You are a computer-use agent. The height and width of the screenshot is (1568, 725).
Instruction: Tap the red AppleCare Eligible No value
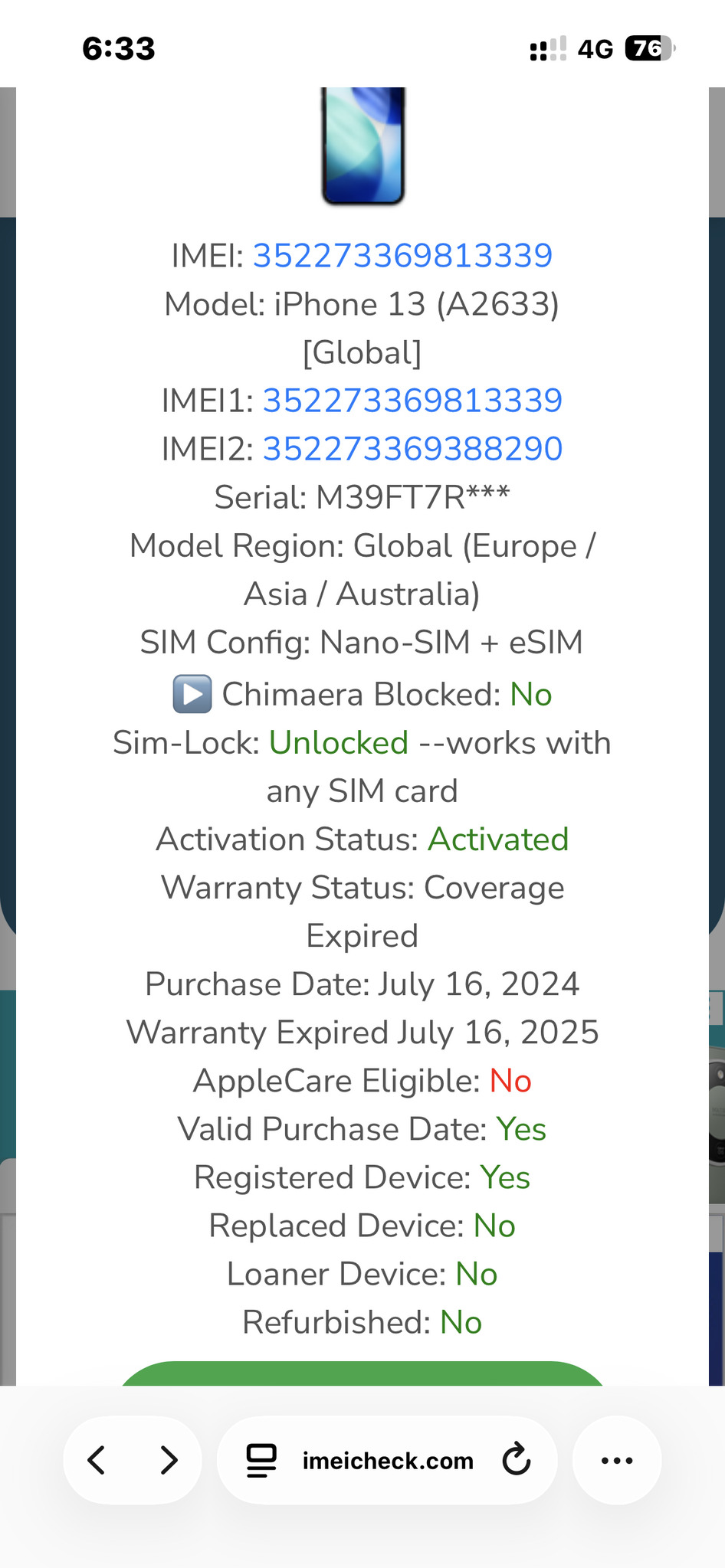(x=510, y=1081)
